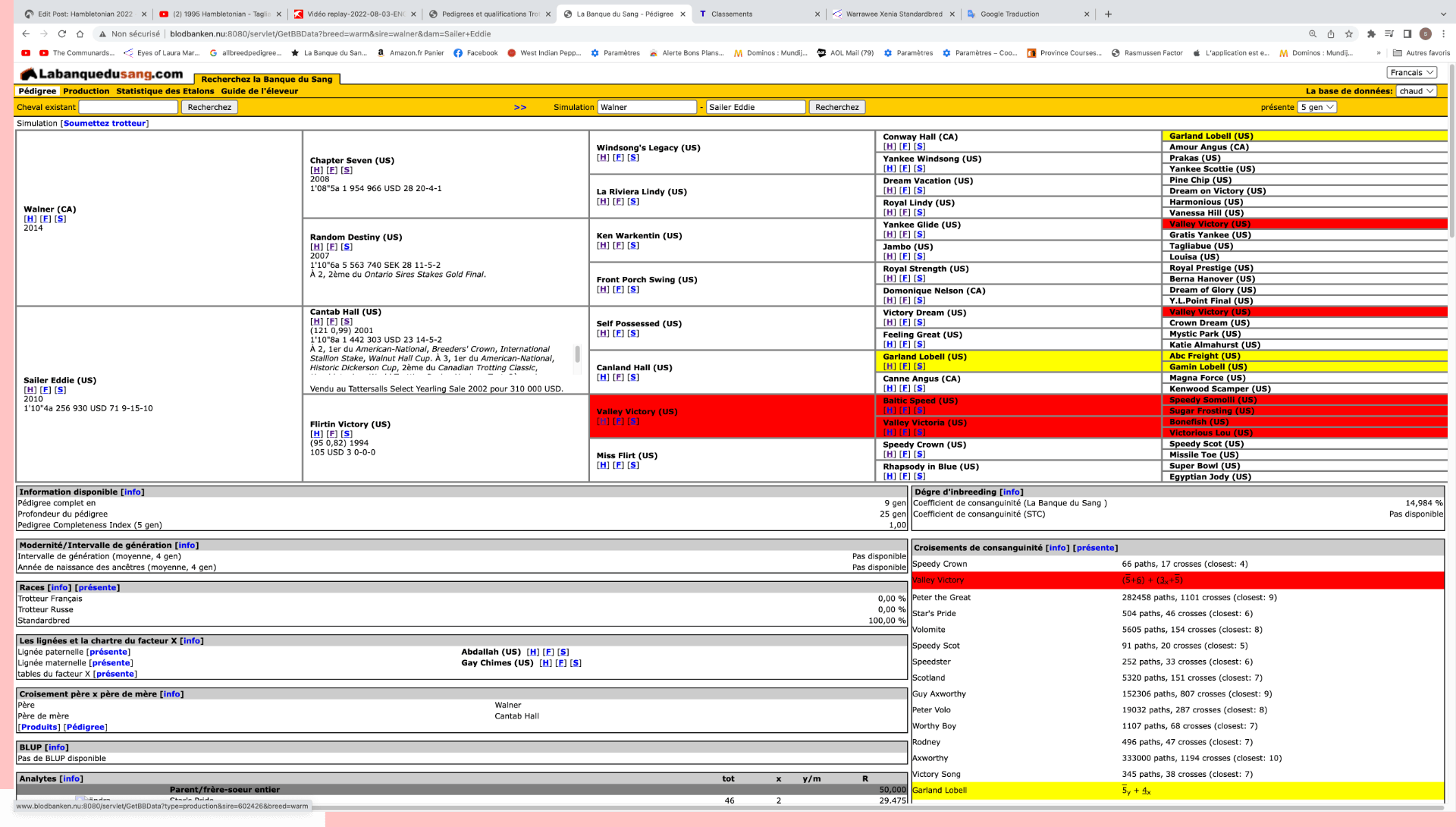Open the Gay Chimes (US) [S] link

(576, 663)
